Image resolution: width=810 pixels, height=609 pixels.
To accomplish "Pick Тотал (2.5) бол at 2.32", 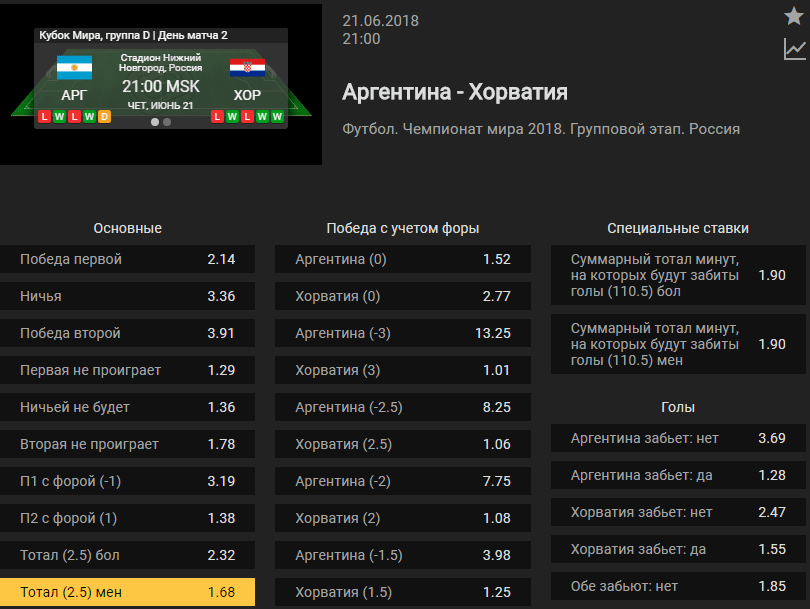I will [x=128, y=555].
